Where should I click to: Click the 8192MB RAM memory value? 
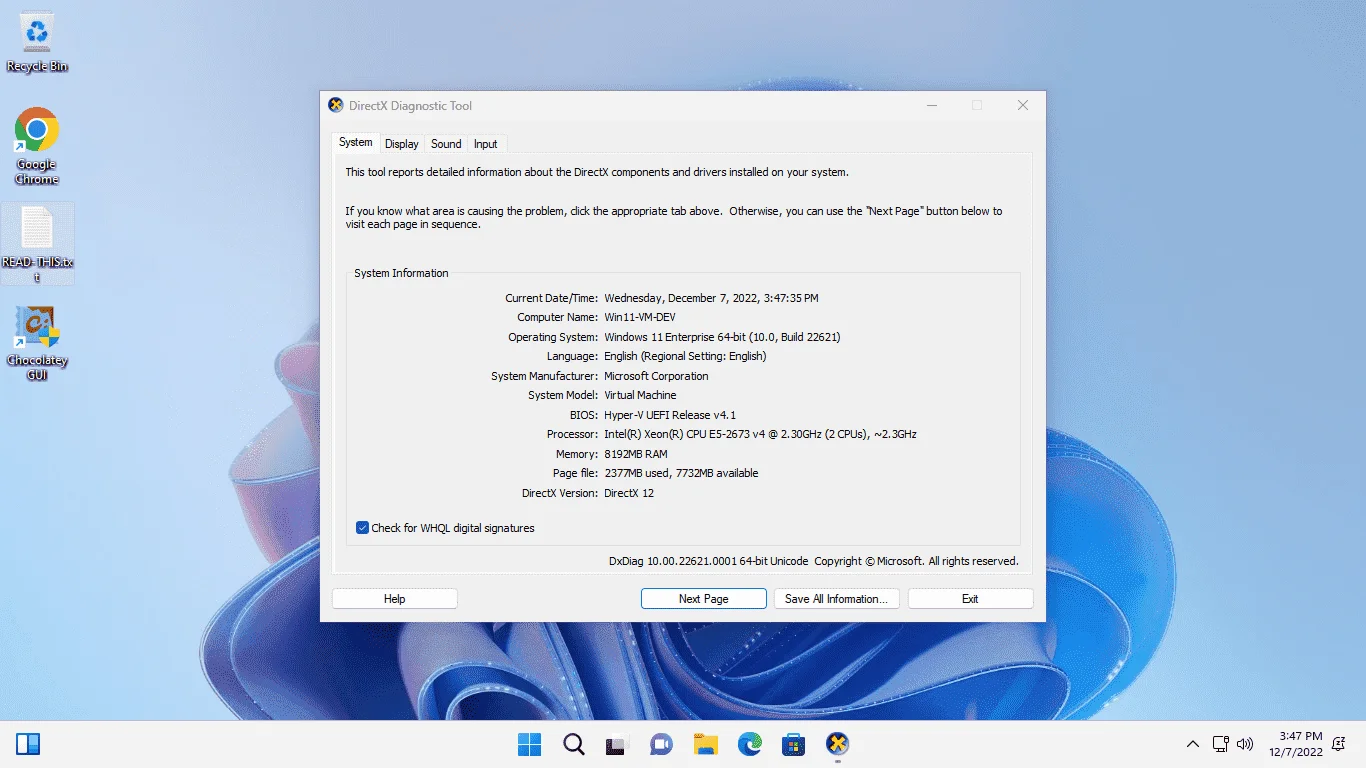tap(636, 454)
